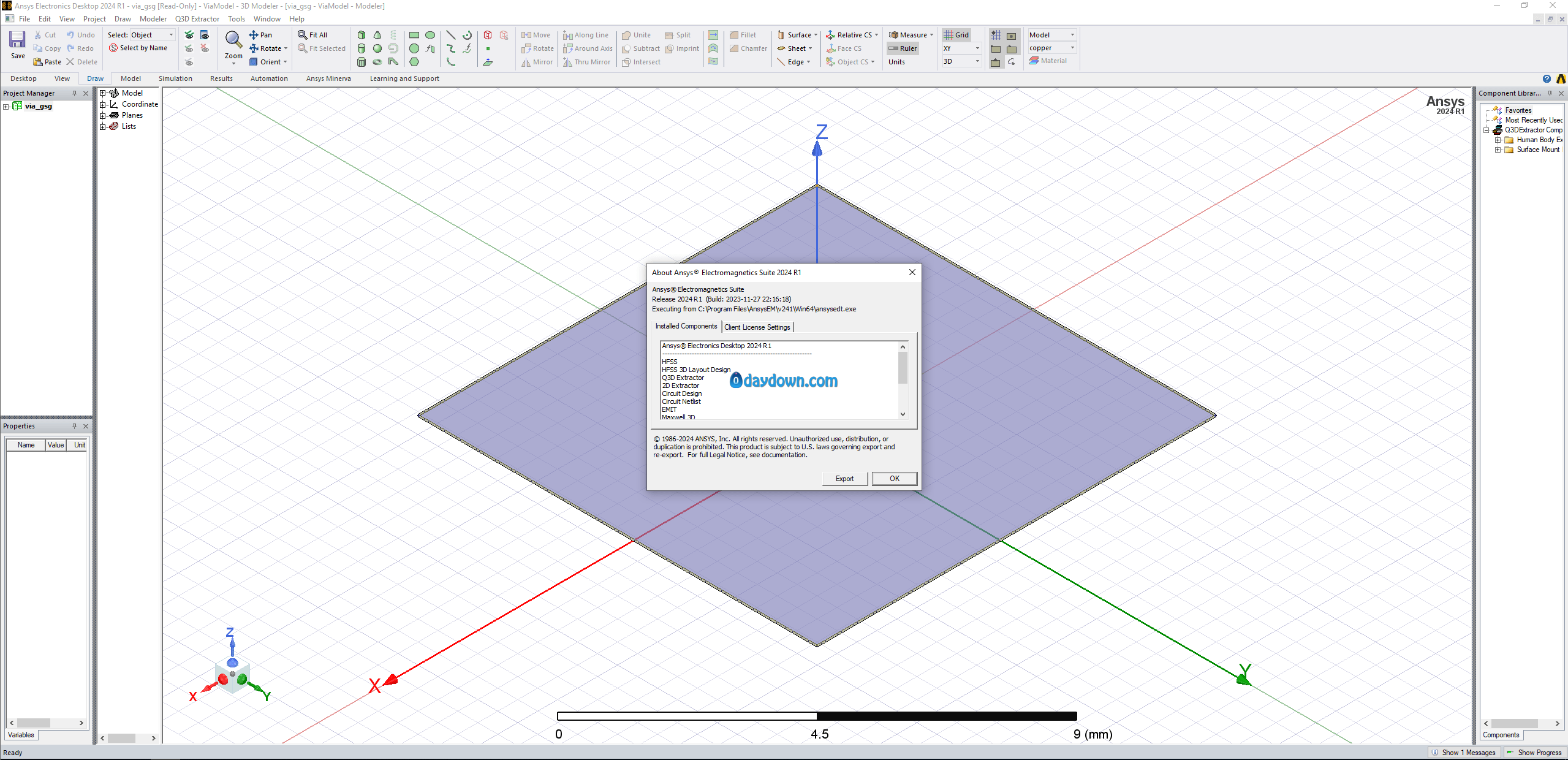Toggle show objects in active view icon
The height and width of the screenshot is (760, 1568).
pos(205,35)
